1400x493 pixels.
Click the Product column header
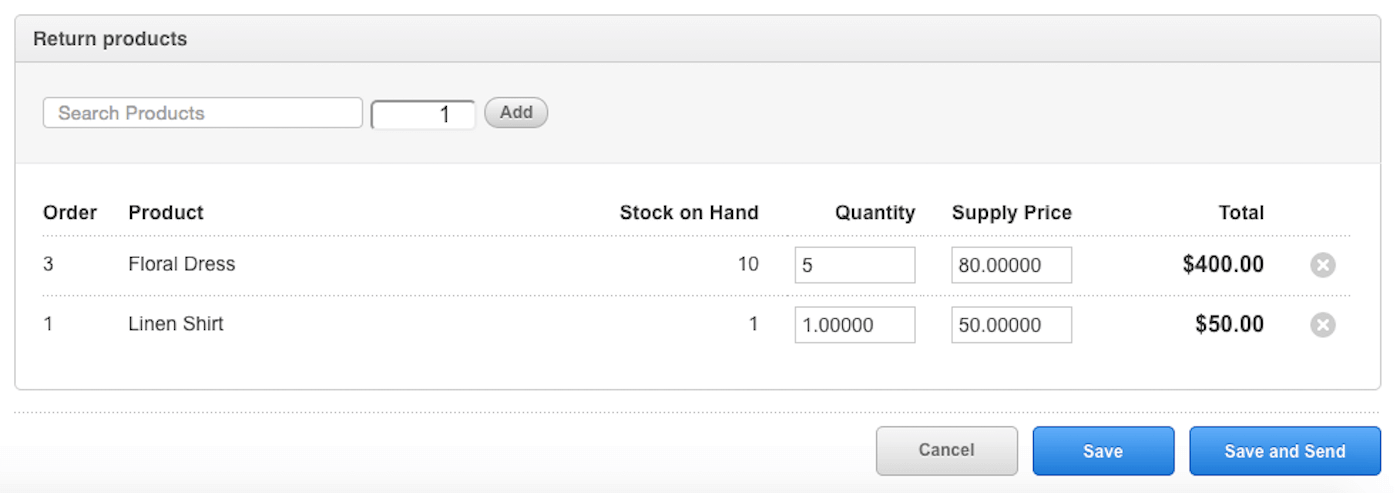166,212
